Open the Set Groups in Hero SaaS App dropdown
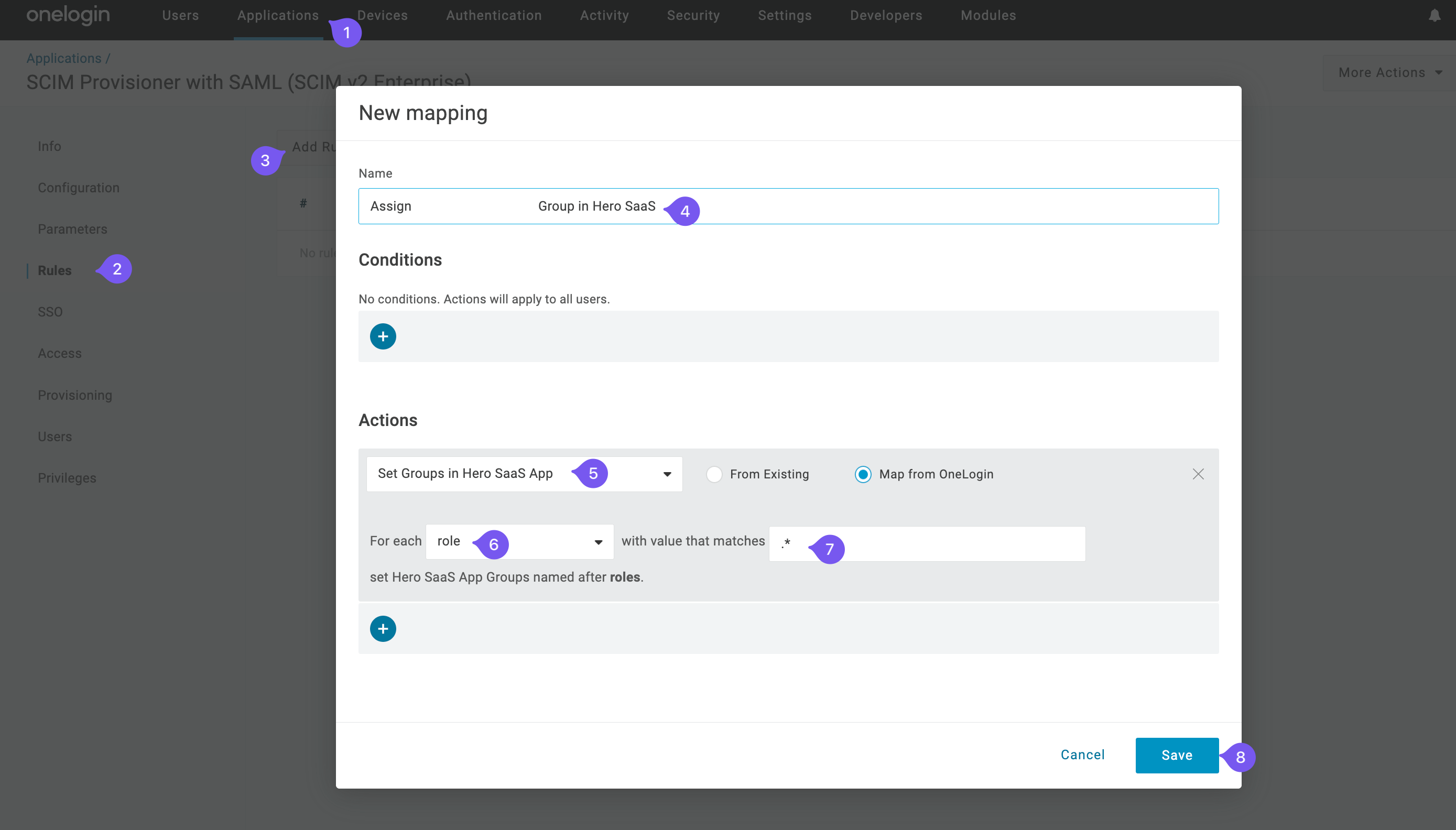Image resolution: width=1456 pixels, height=830 pixels. (x=667, y=474)
